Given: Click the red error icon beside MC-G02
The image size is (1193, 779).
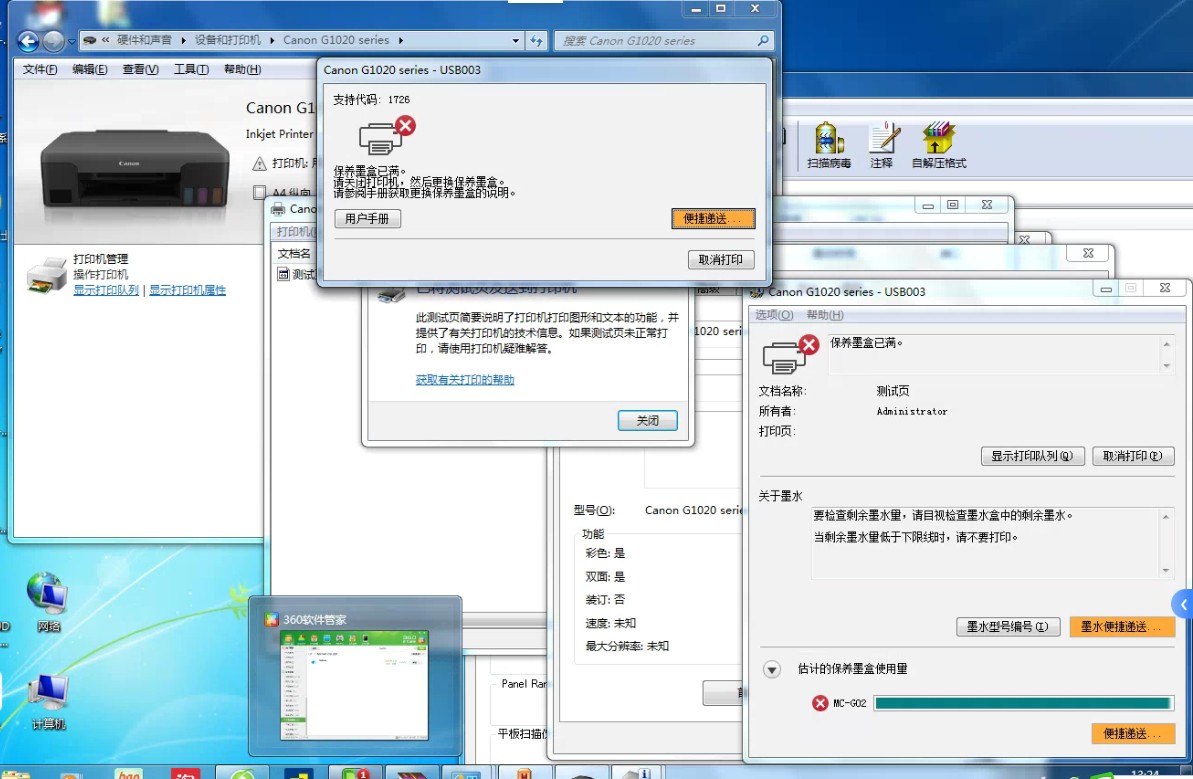Looking at the screenshot, I should (x=820, y=703).
